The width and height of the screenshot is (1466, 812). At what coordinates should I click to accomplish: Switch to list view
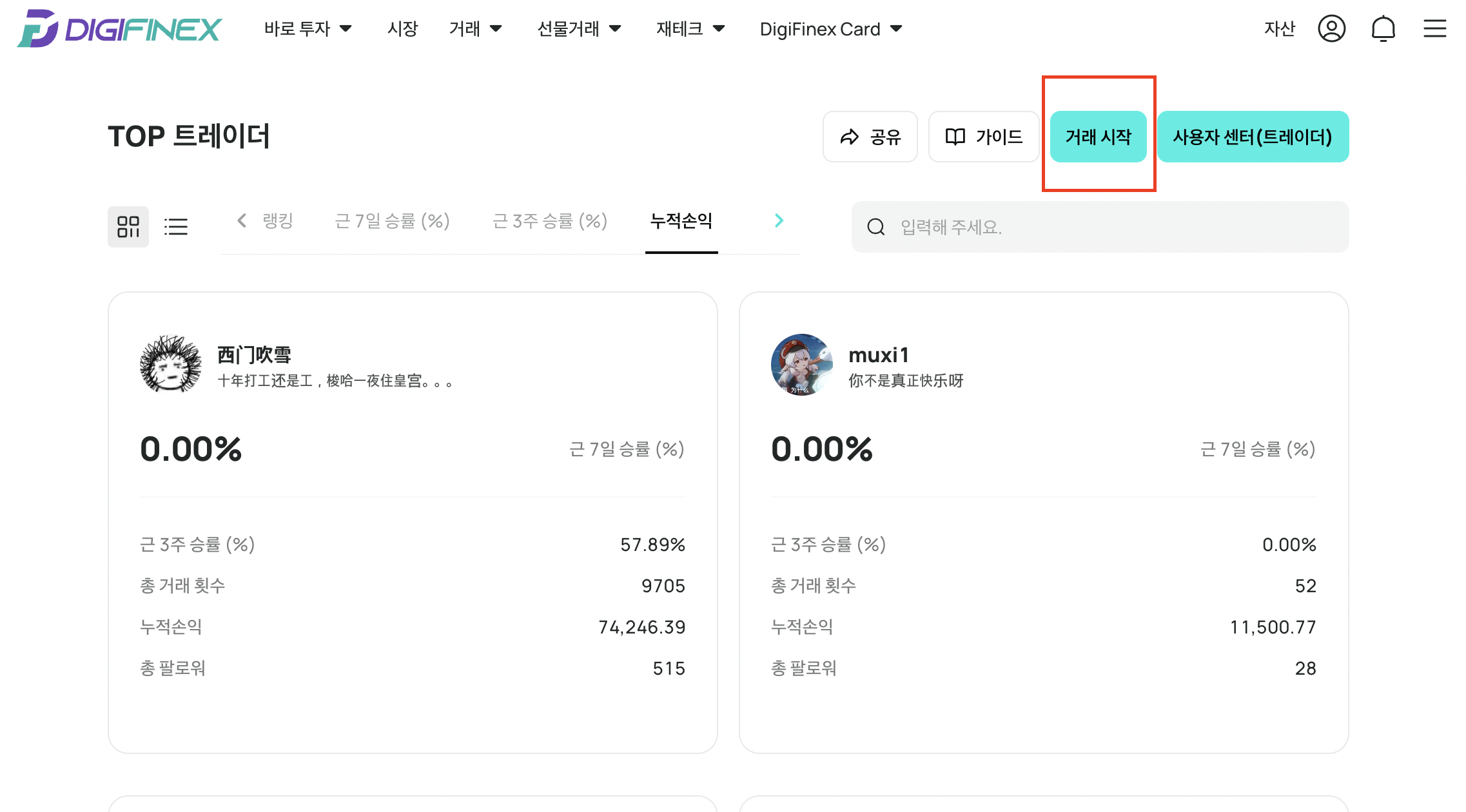[175, 227]
